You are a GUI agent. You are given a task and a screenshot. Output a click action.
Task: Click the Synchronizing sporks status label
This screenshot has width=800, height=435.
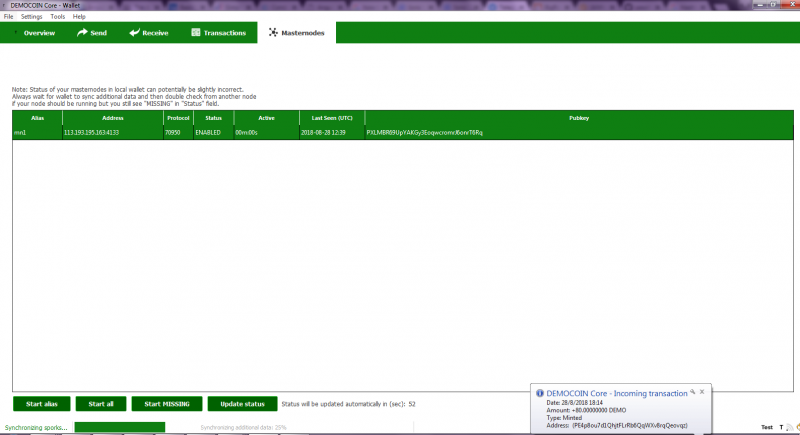36,427
